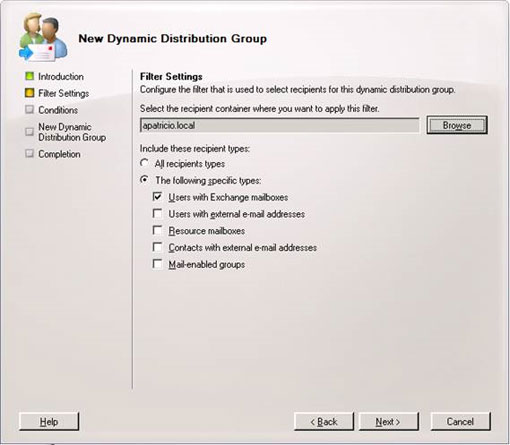
Task: Enable the Mail-enabled groups checkbox
Action: click(157, 264)
